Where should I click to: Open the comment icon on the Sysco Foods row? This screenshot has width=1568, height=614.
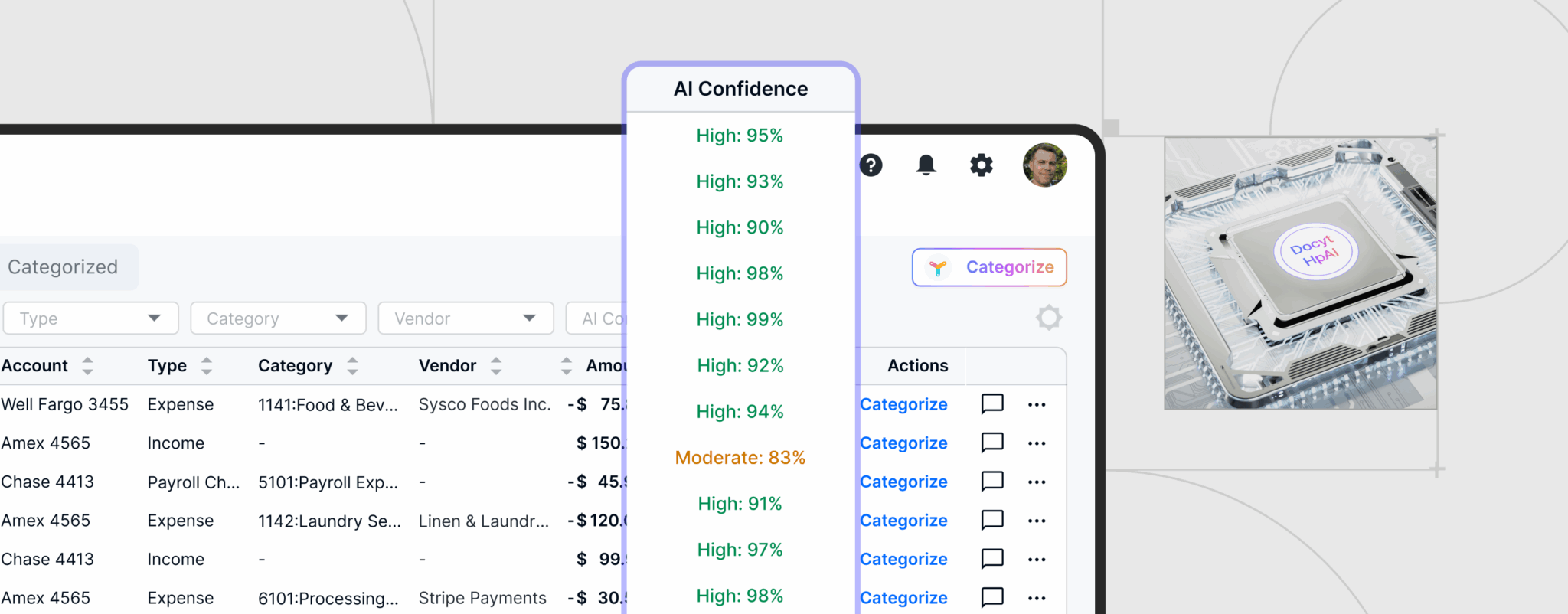[x=992, y=404]
